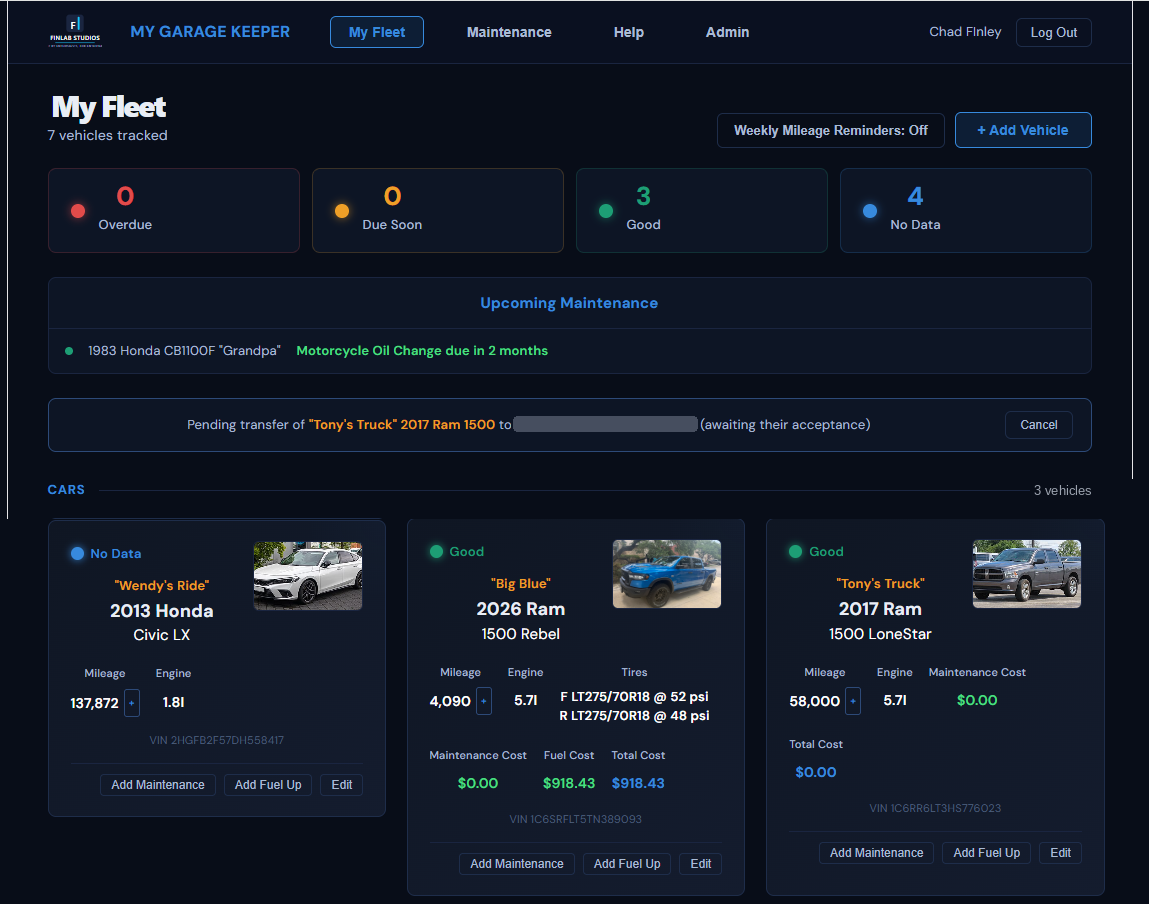1149x904 pixels.
Task: Open the gray Ram LoneStar photo
Action: pyautogui.click(x=1027, y=574)
